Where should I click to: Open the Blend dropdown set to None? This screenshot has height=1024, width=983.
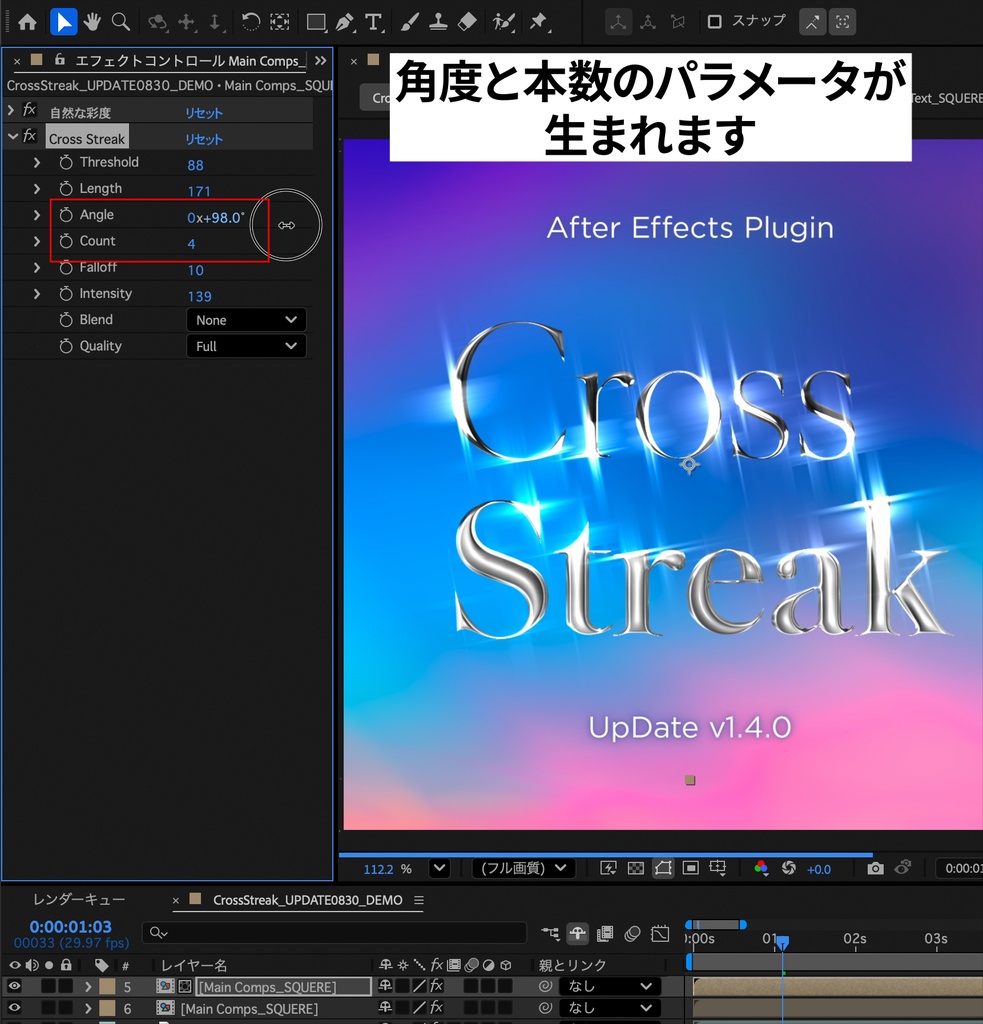pyautogui.click(x=246, y=320)
